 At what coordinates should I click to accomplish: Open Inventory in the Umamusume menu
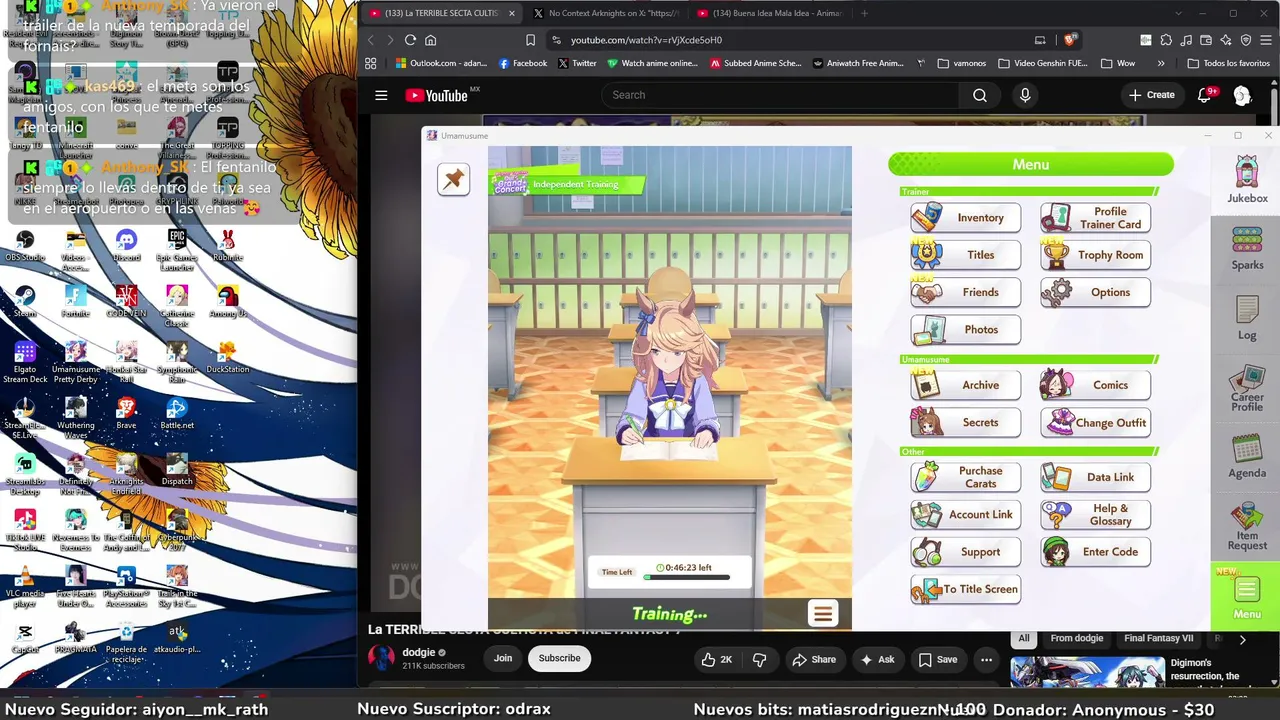pos(966,218)
